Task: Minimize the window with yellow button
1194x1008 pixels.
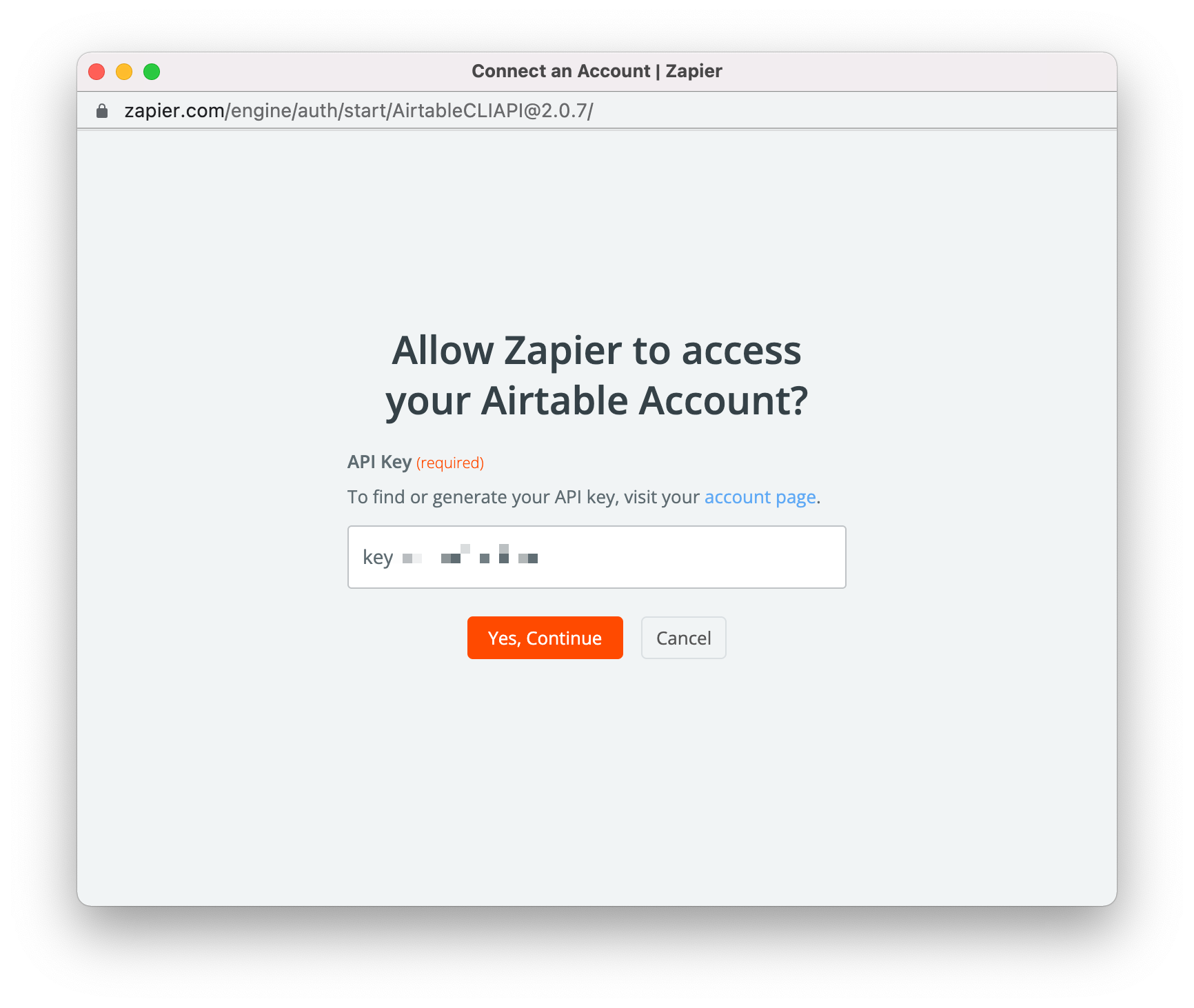Action: point(124,72)
